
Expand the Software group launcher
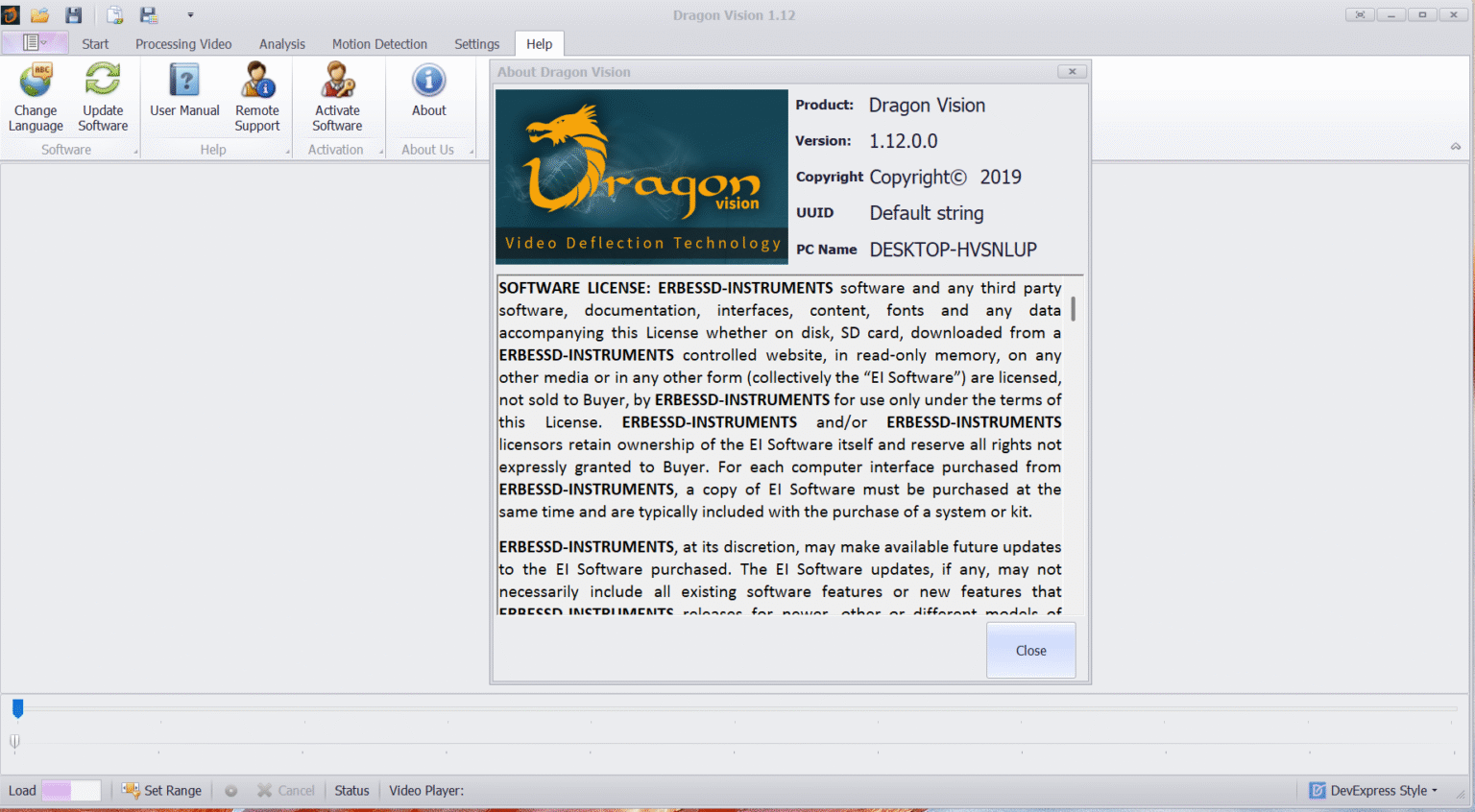click(x=135, y=152)
